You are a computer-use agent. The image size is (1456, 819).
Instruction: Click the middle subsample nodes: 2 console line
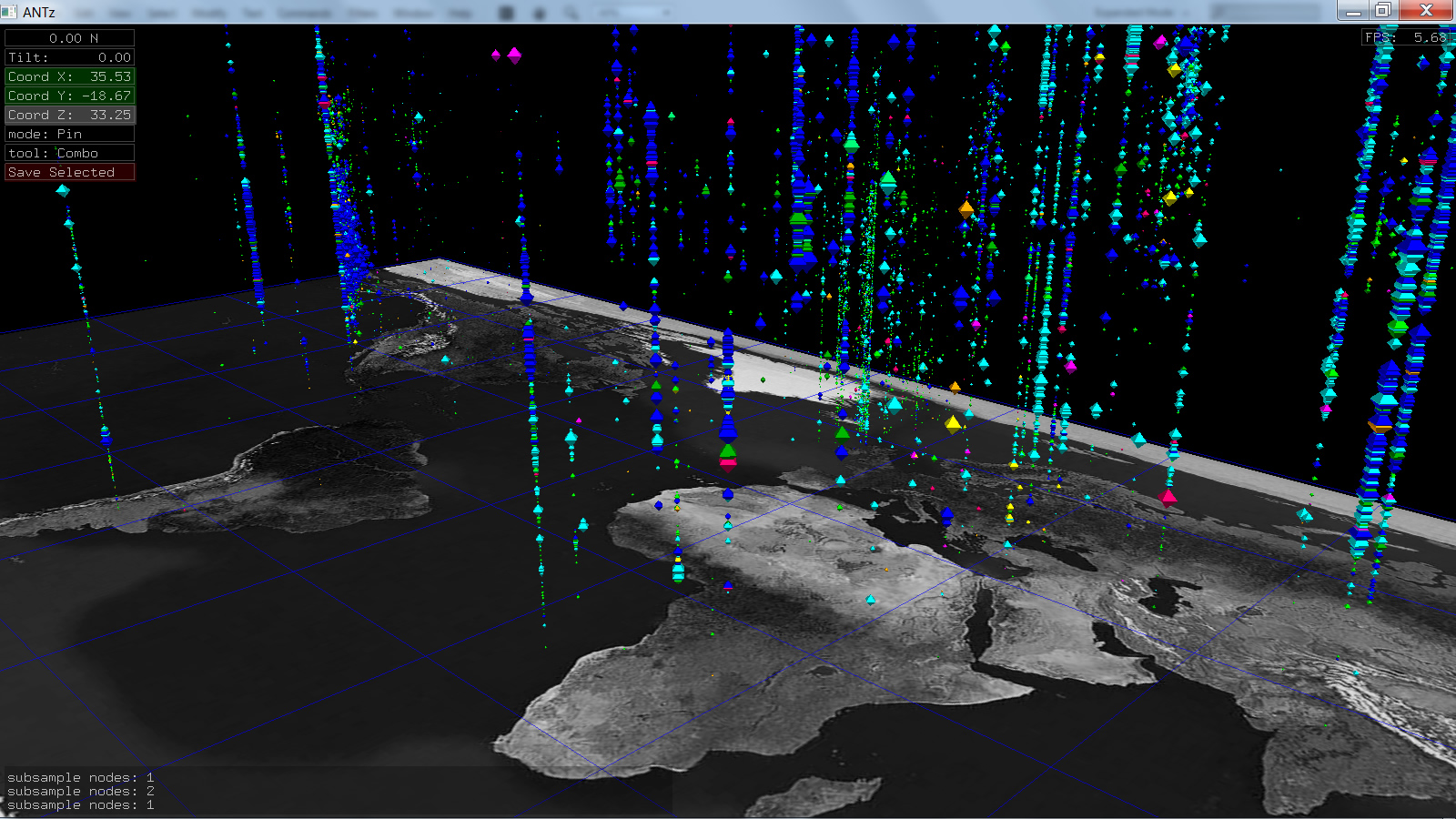(x=80, y=791)
